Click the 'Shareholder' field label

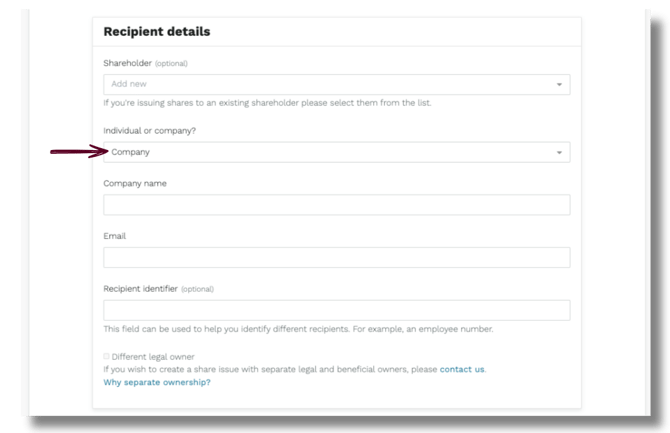click(126, 63)
